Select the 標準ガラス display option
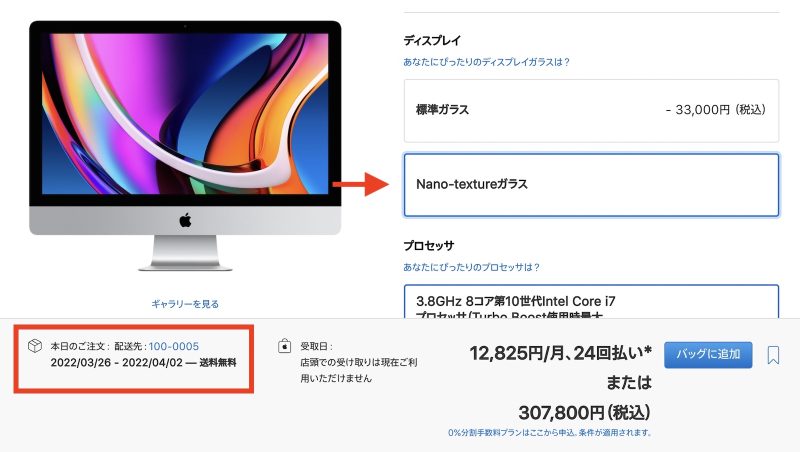Image resolution: width=800 pixels, height=452 pixels. tap(591, 110)
